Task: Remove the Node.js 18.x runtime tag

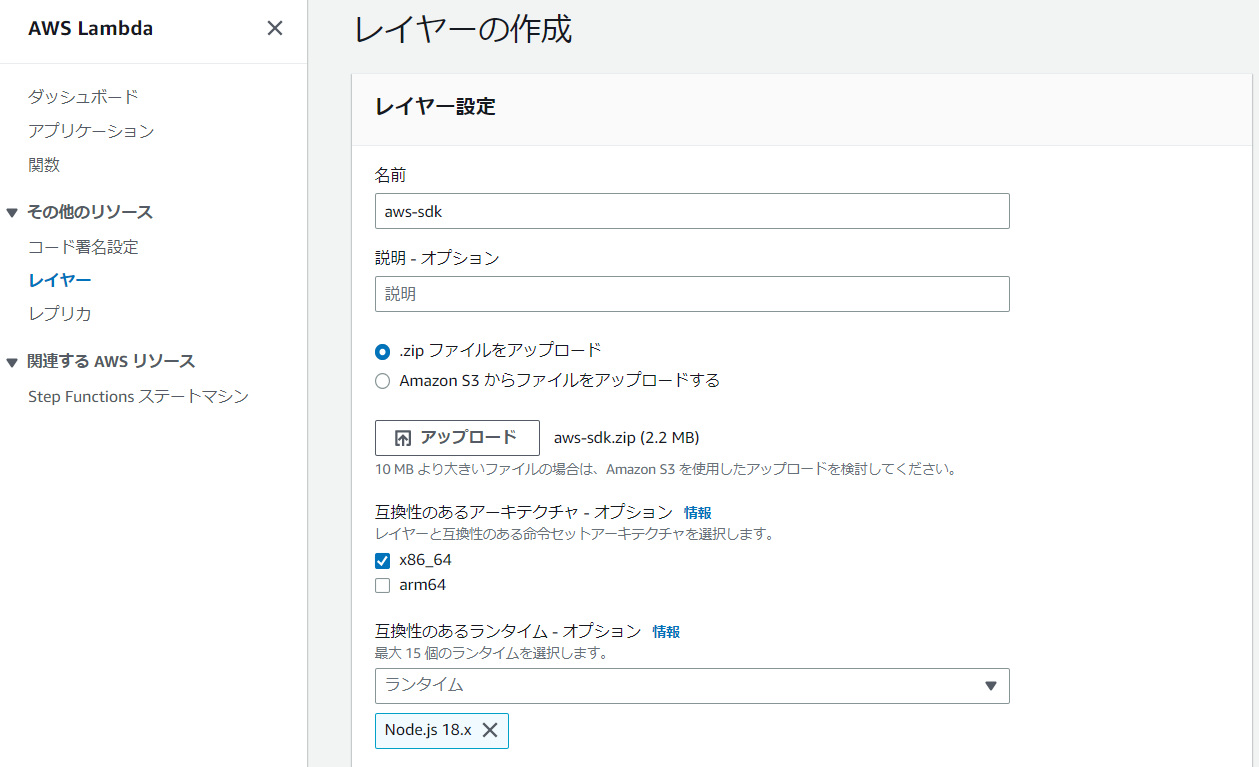Action: (489, 730)
